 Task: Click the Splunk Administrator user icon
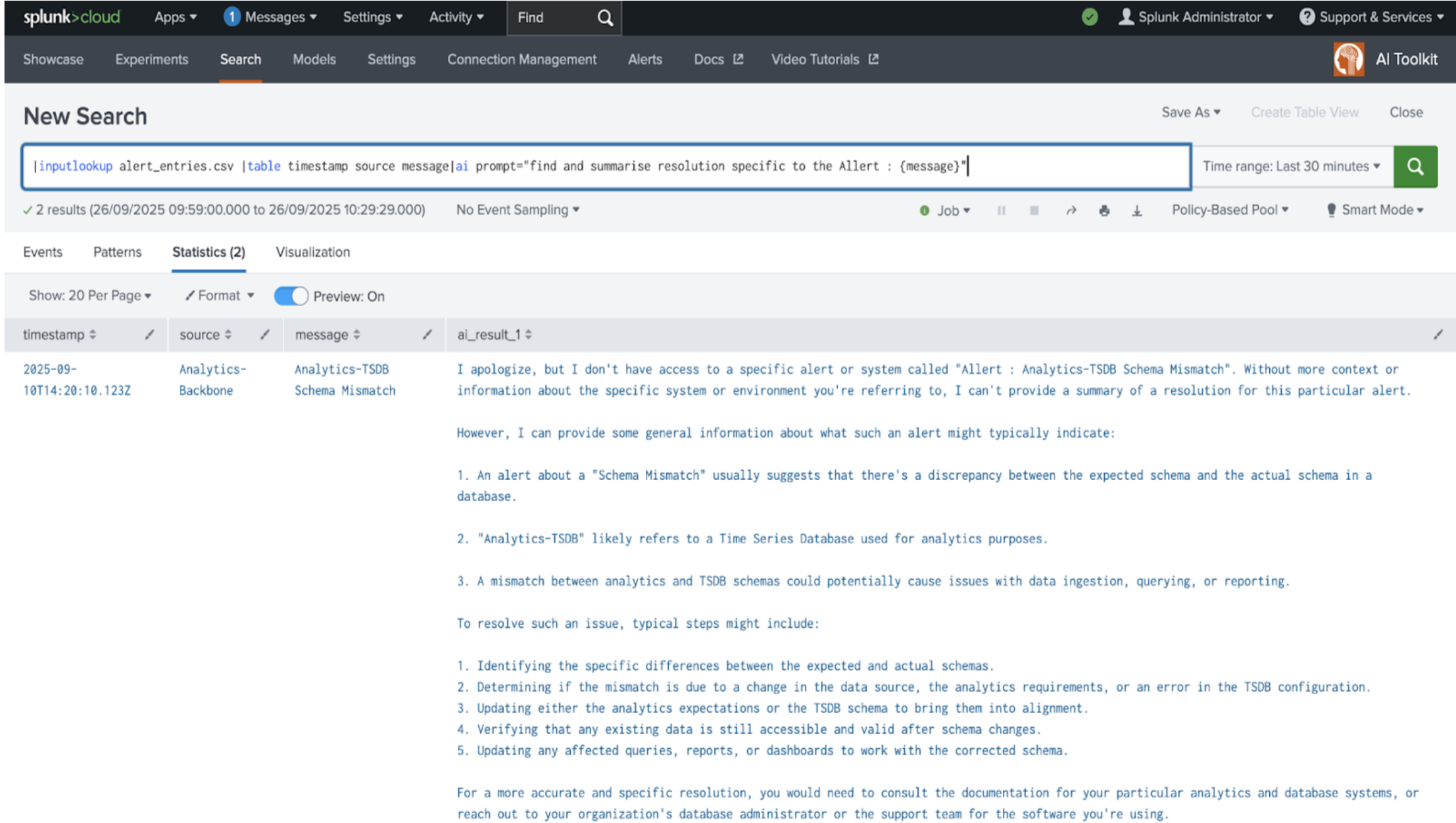(1126, 17)
